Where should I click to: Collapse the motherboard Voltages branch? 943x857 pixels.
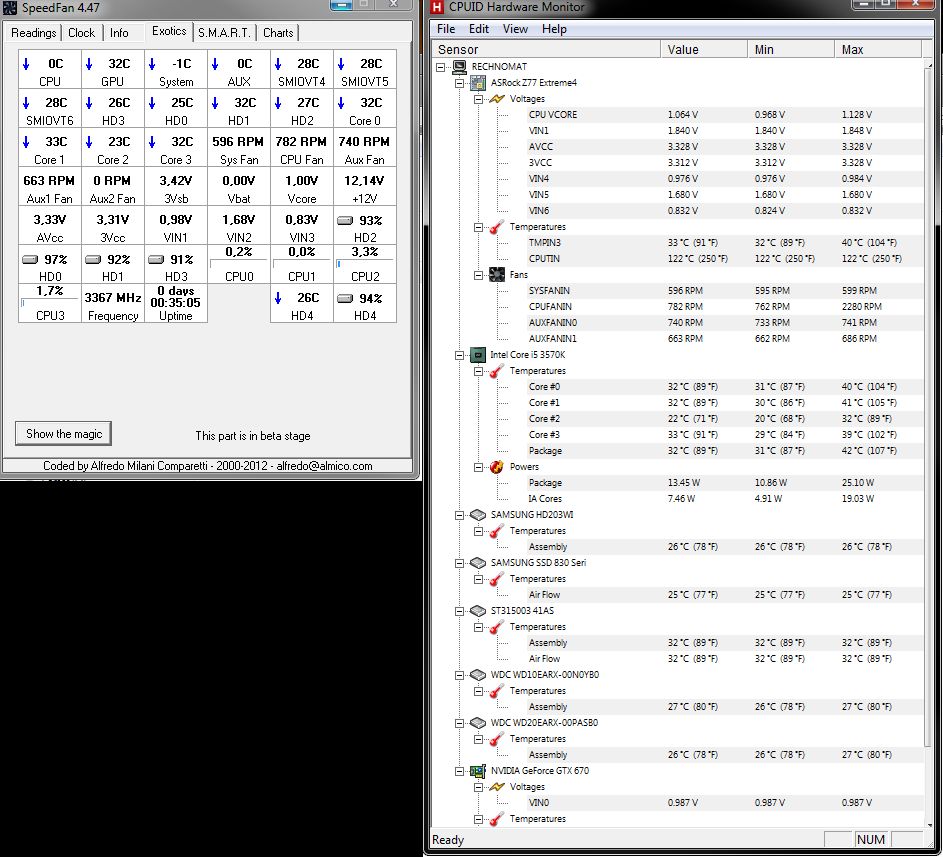coord(478,99)
